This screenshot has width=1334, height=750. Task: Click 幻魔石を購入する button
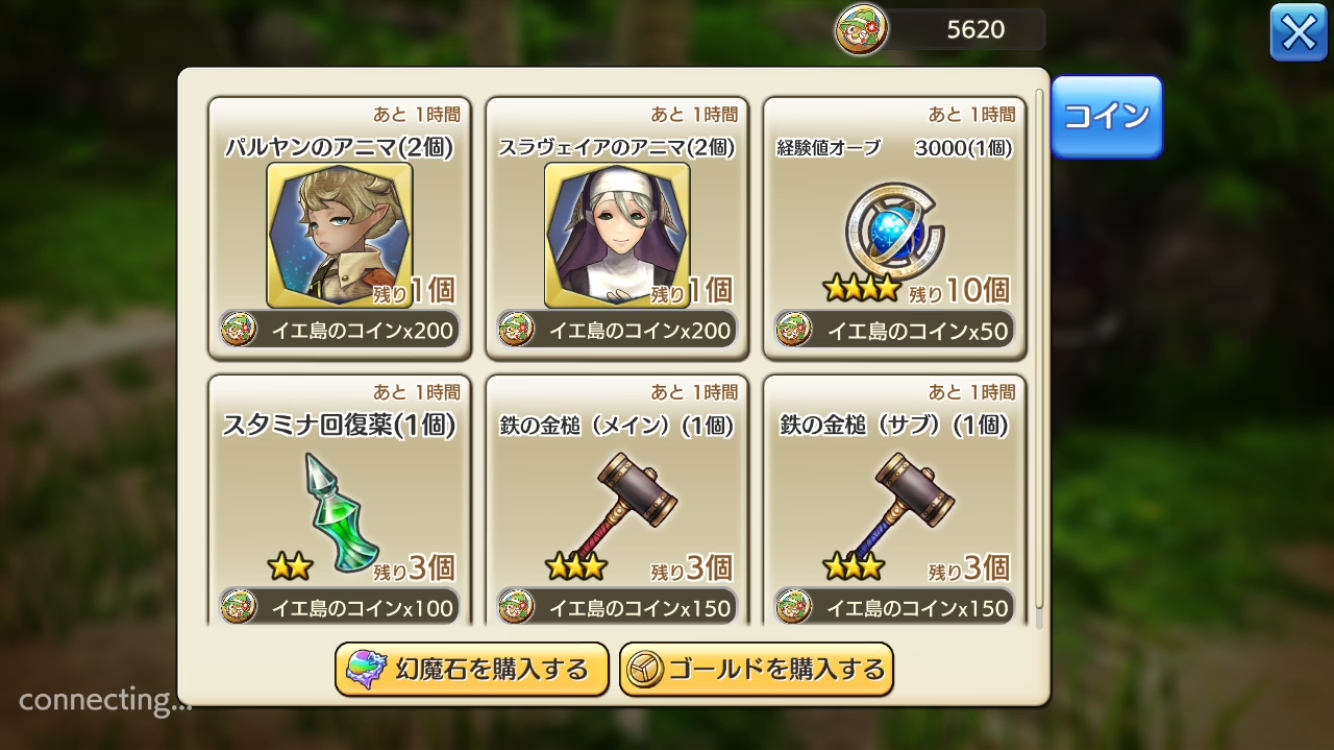tap(472, 669)
